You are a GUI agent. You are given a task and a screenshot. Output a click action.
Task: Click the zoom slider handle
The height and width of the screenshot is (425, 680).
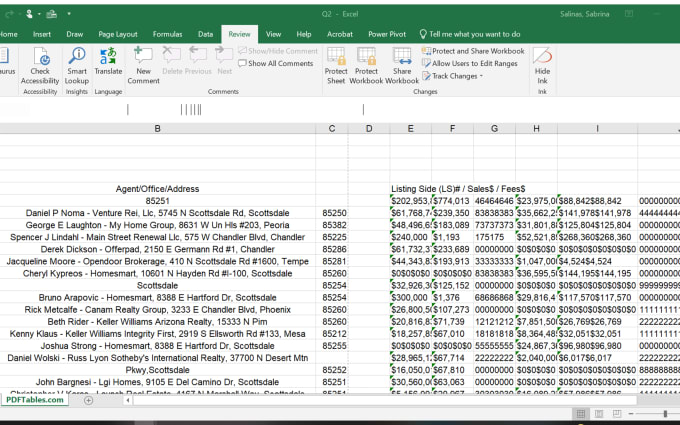665,414
